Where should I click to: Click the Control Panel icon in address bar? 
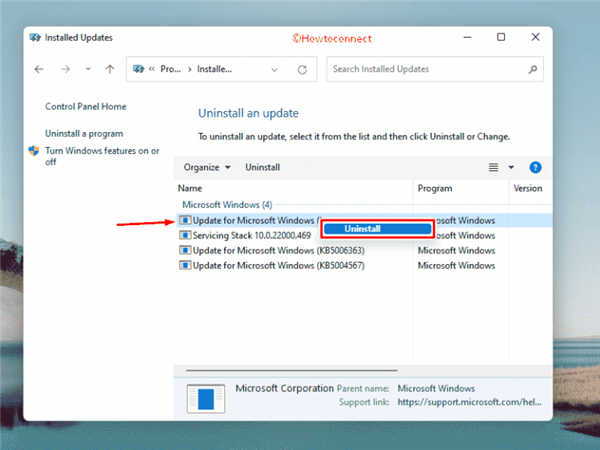(x=138, y=69)
